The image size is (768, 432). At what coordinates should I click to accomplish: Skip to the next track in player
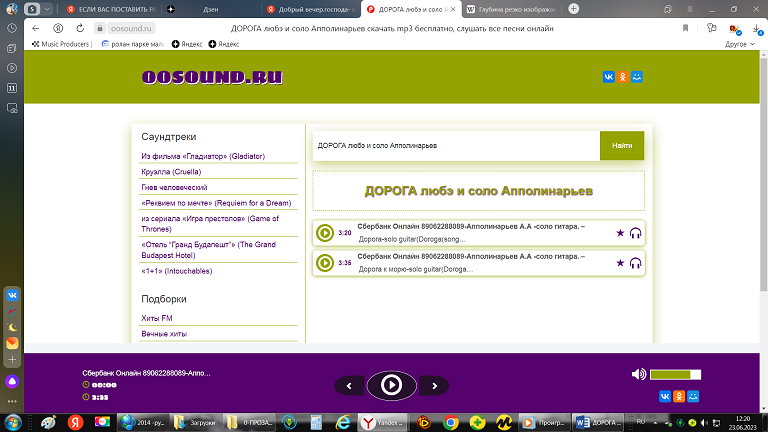point(434,386)
